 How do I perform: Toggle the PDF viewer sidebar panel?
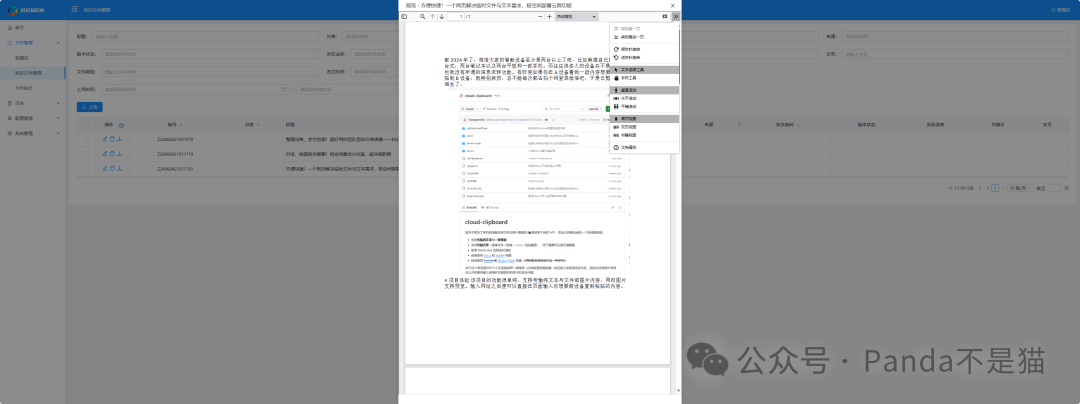pos(404,17)
